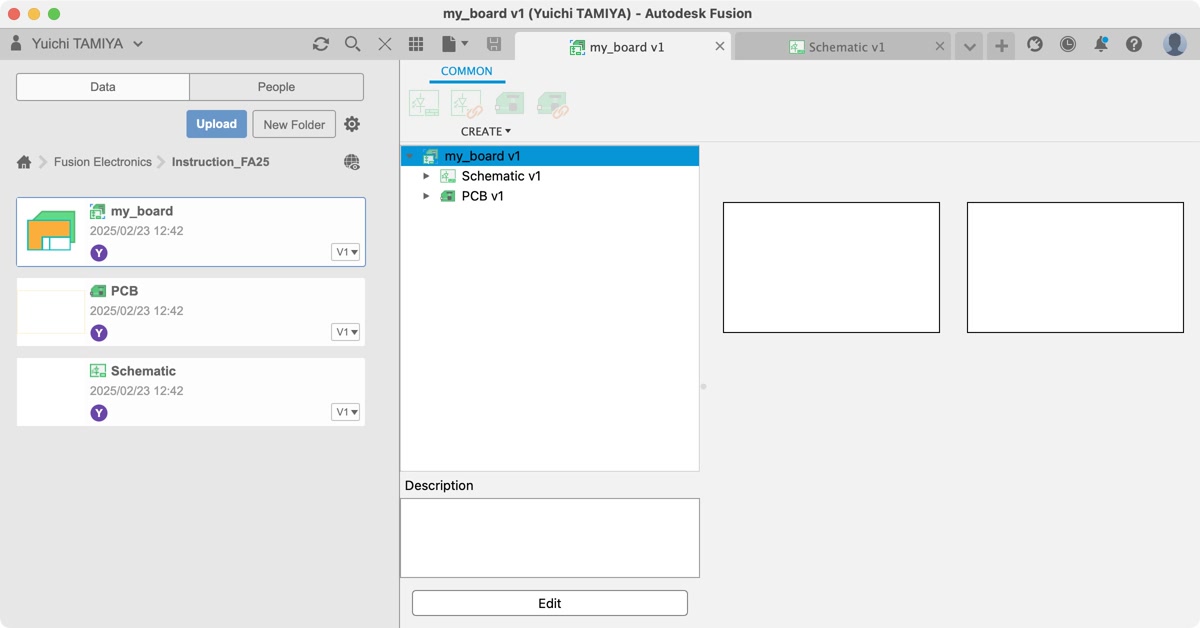Image resolution: width=1200 pixels, height=628 pixels.
Task: Select the my_board file name
Action: 142,211
